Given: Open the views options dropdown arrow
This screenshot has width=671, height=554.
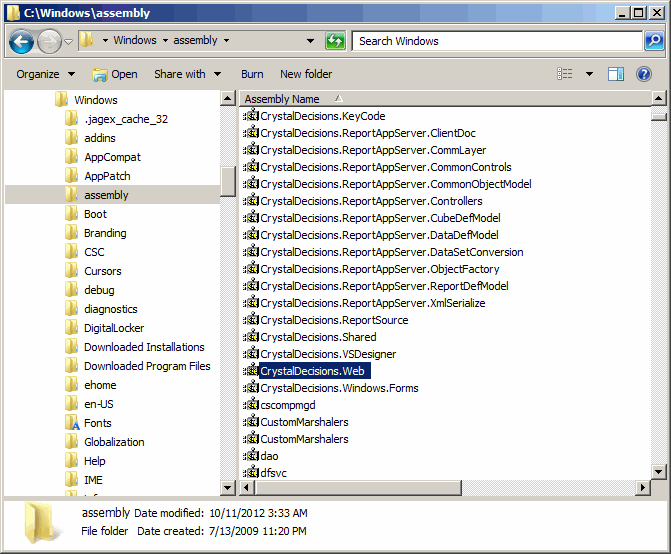Looking at the screenshot, I should click(589, 74).
